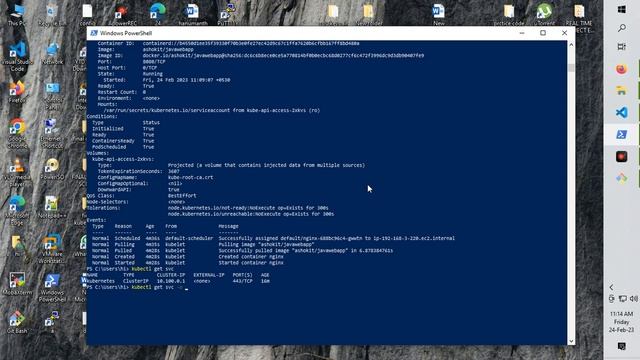This screenshot has width=640, height=360.
Task: Select the Visual Studio Code desktop shortcut
Action: 17,56
